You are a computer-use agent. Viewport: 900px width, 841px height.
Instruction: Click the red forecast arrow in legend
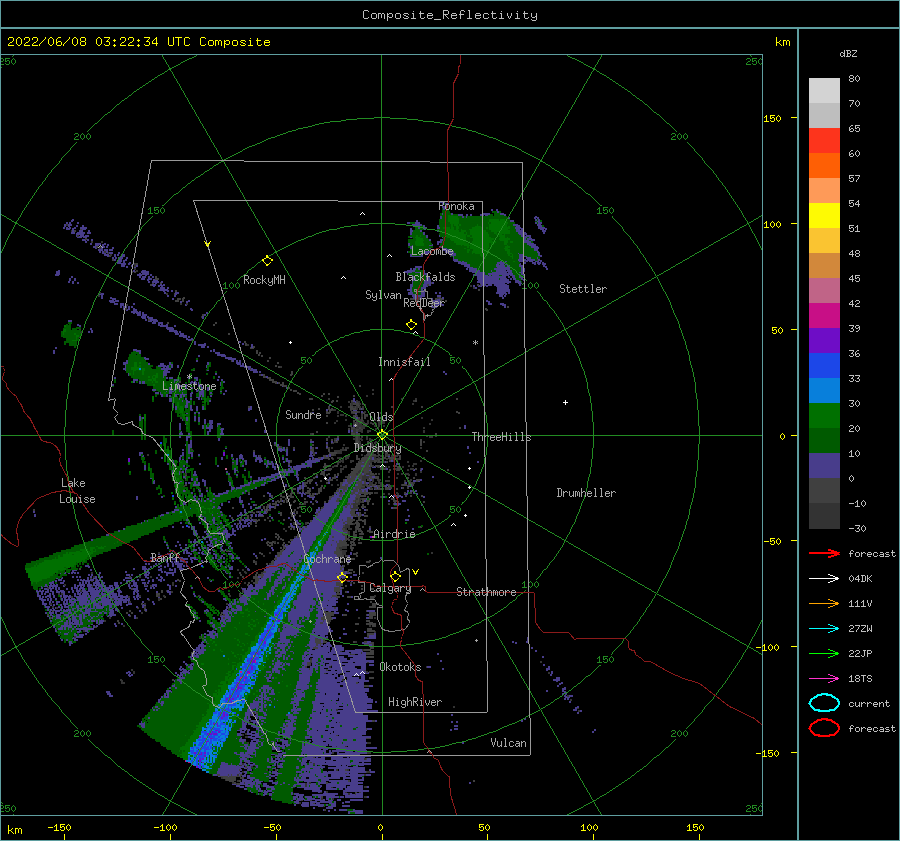tap(824, 553)
